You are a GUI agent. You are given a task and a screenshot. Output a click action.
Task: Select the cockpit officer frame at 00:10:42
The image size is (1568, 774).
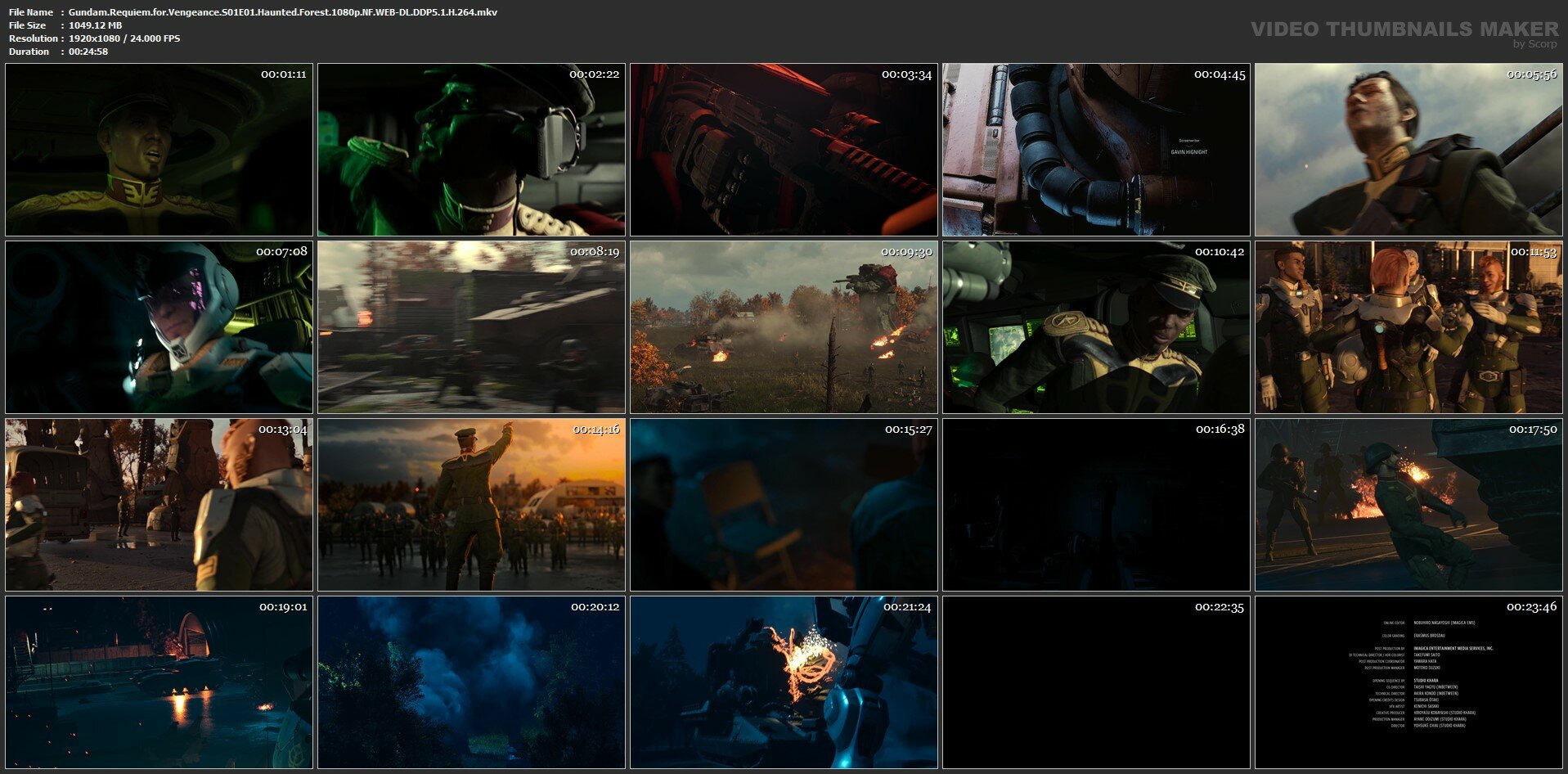[1096, 327]
